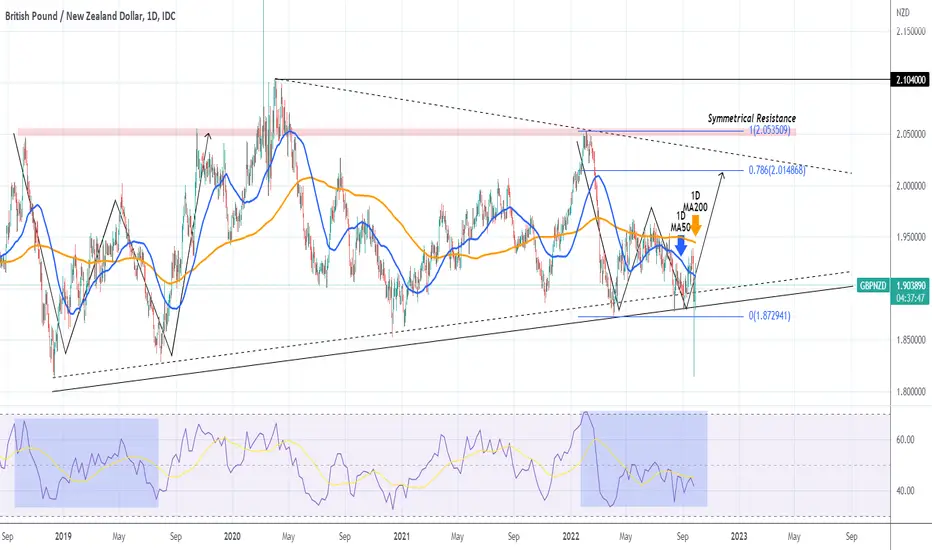This screenshot has width=932, height=550.
Task: Click the 2023 label on the time axis
Action: click(739, 536)
